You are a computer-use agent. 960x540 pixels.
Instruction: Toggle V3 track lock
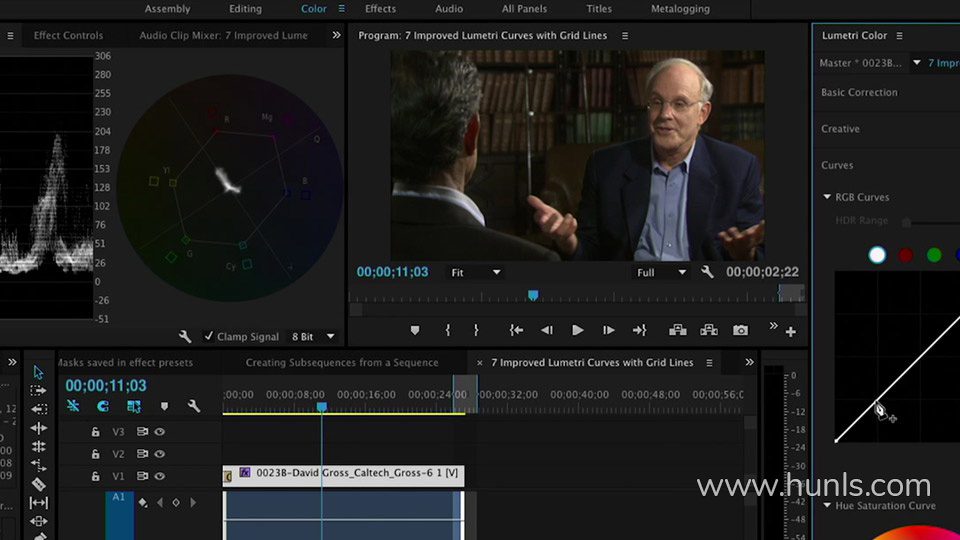(96, 432)
